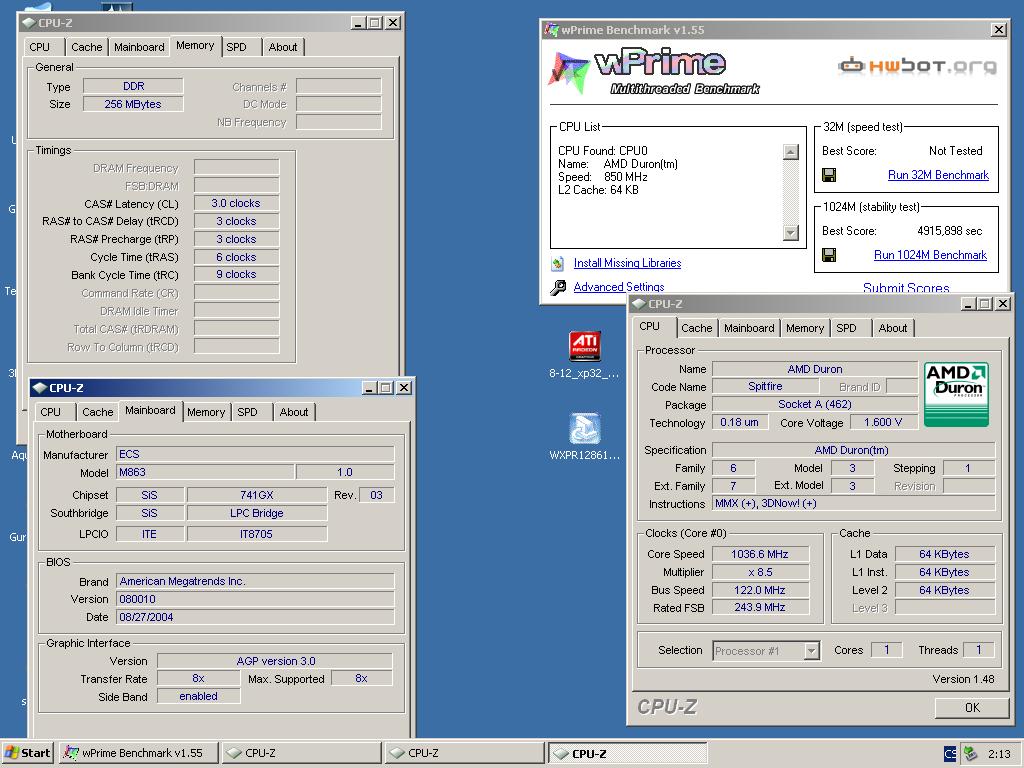Open the Mainboard tab in the Memory CPU-Z window

pos(139,47)
